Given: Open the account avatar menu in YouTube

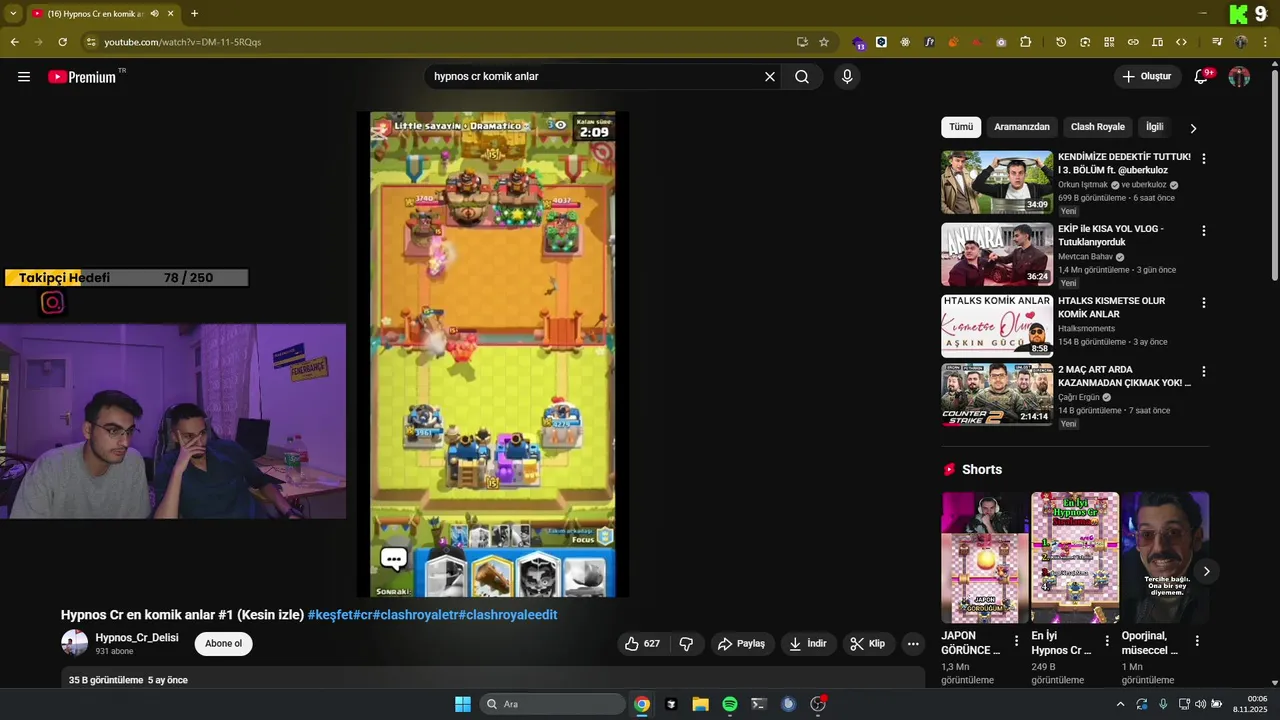Looking at the screenshot, I should (x=1239, y=77).
